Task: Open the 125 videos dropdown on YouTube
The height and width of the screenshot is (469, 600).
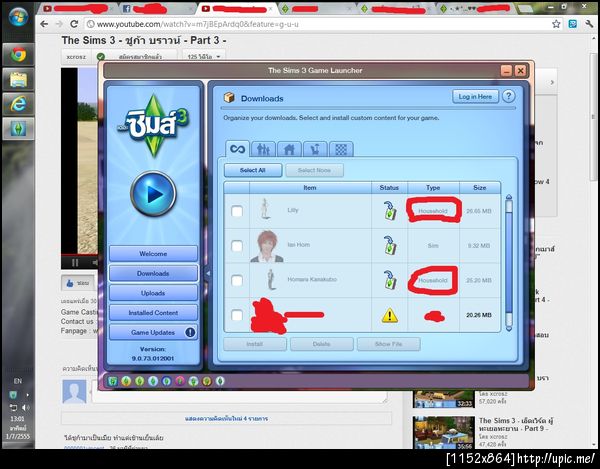Action: pos(204,57)
